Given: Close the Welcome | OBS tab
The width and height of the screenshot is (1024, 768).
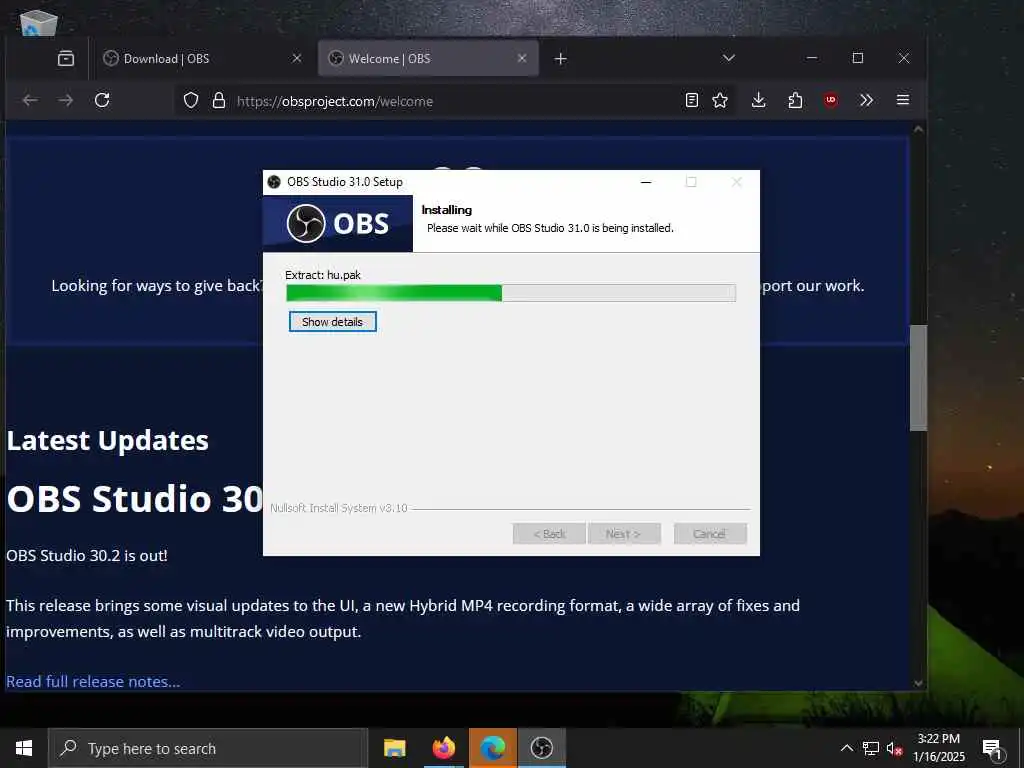Looking at the screenshot, I should click(522, 59).
